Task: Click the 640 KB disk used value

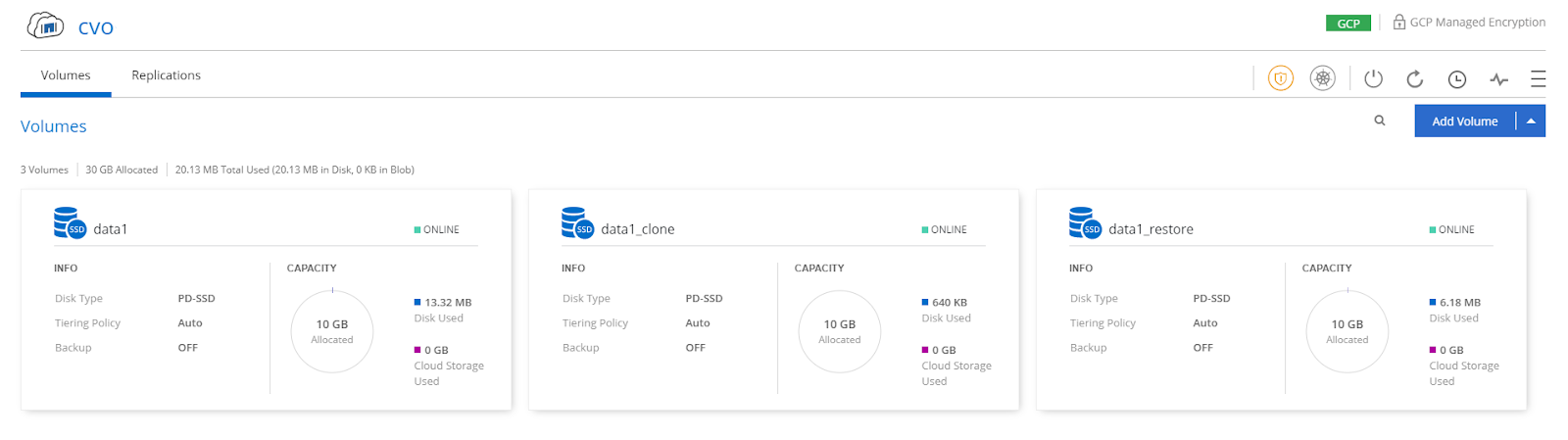Action: click(950, 303)
